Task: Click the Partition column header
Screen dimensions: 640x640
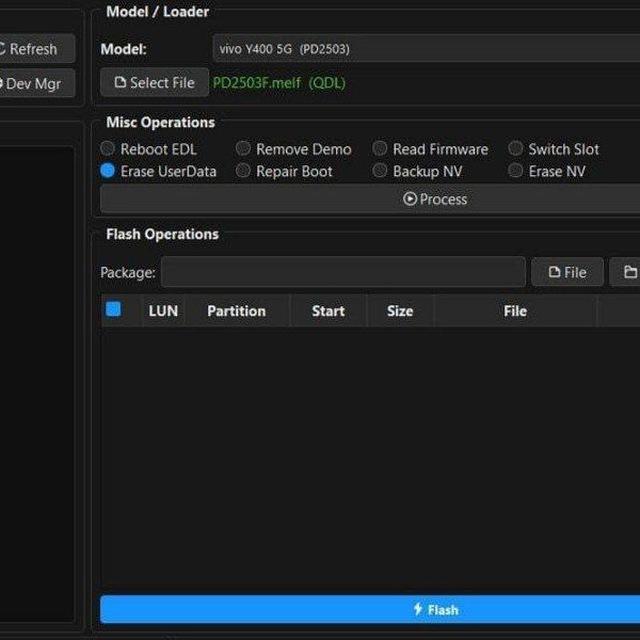Action: 237,311
